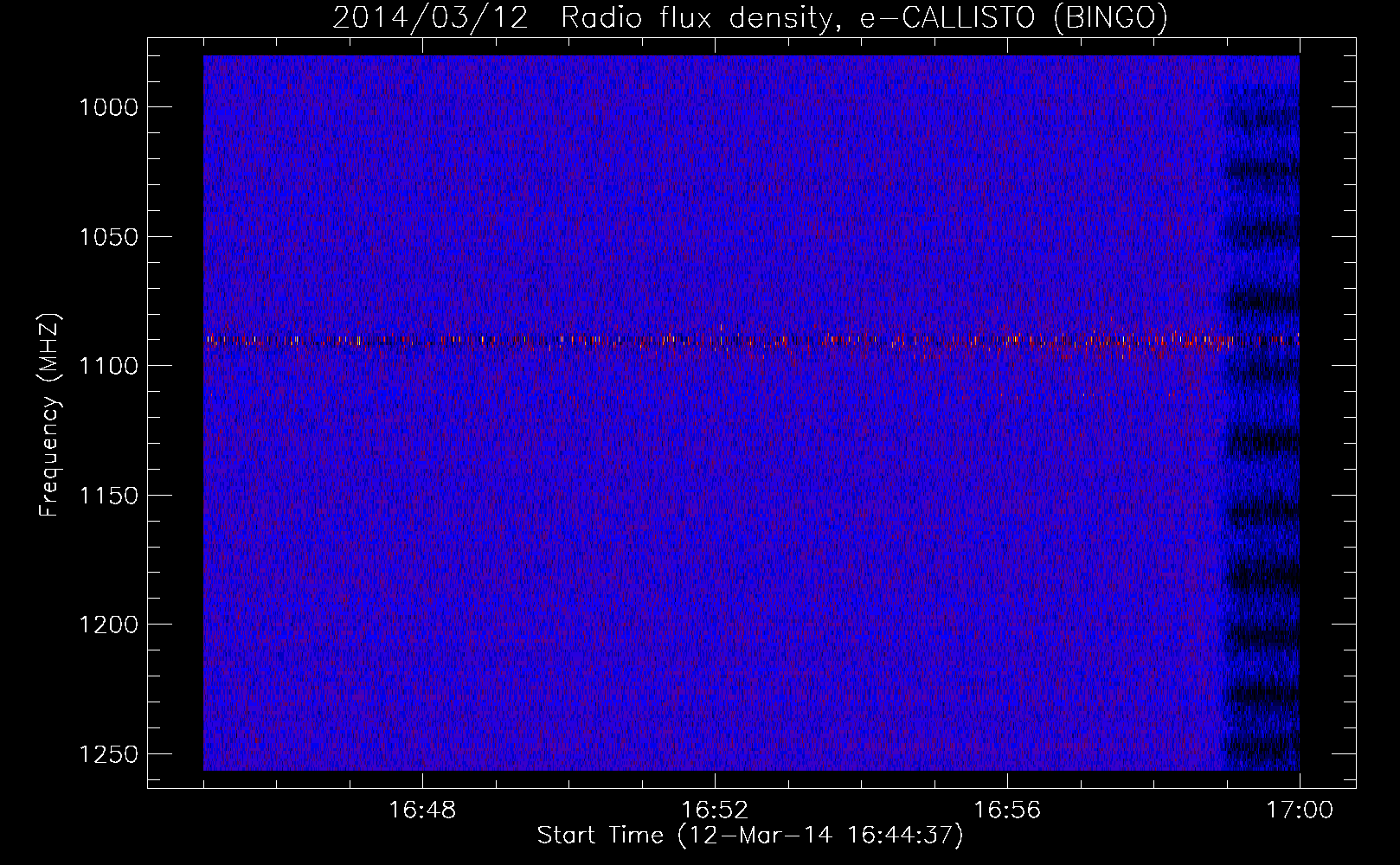Click the 1200 frequency tick label
Viewport: 1400px width, 865px height.
tap(108, 625)
